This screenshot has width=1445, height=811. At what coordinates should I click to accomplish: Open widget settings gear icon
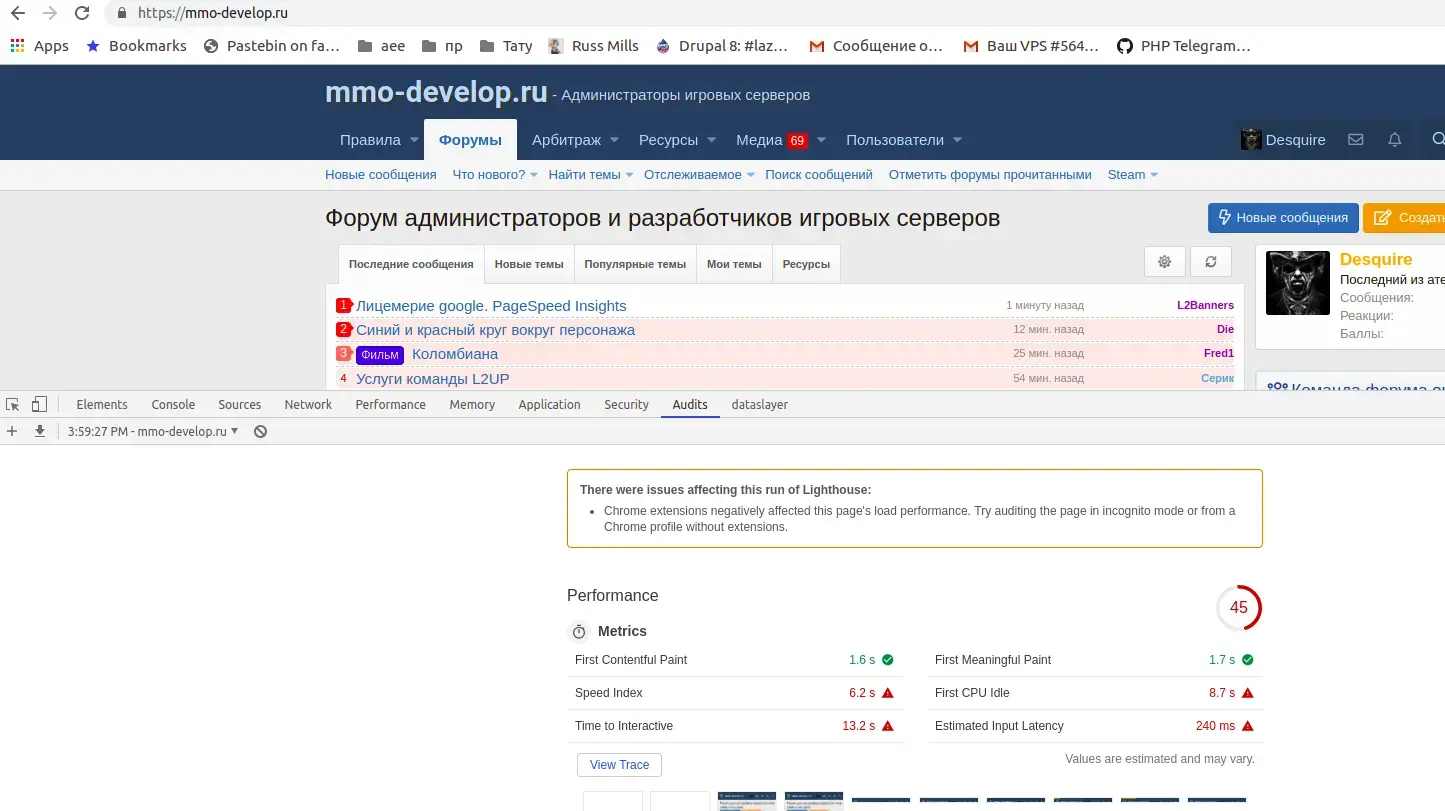[1164, 262]
